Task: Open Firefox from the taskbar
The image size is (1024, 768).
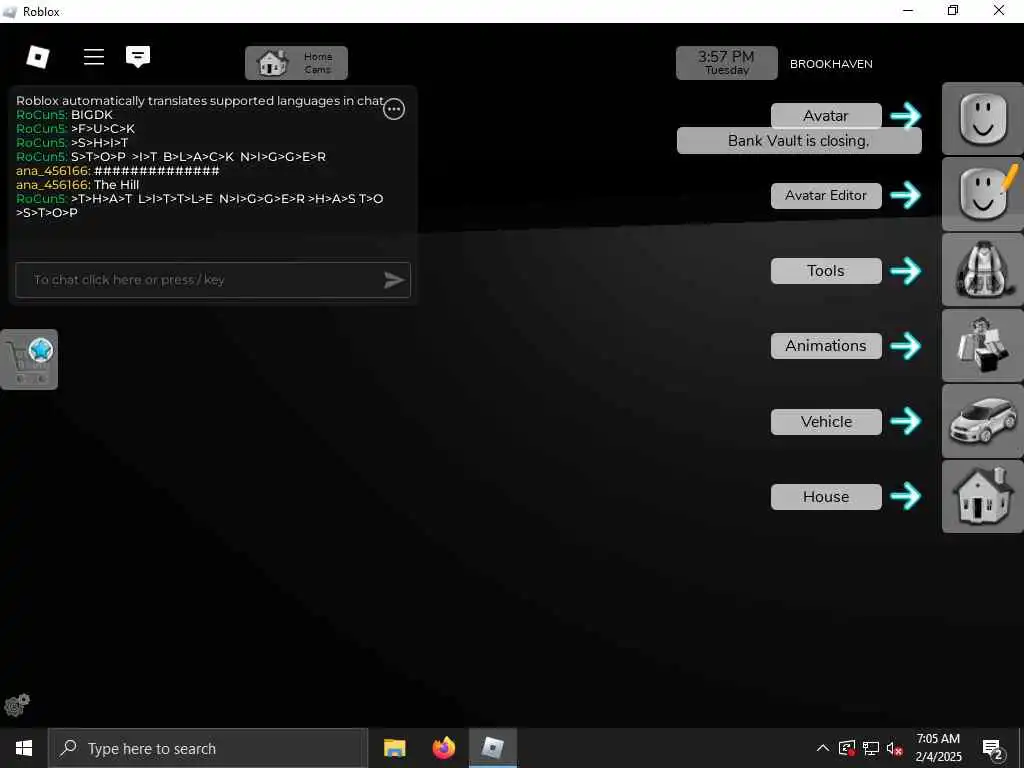Action: tap(444, 748)
